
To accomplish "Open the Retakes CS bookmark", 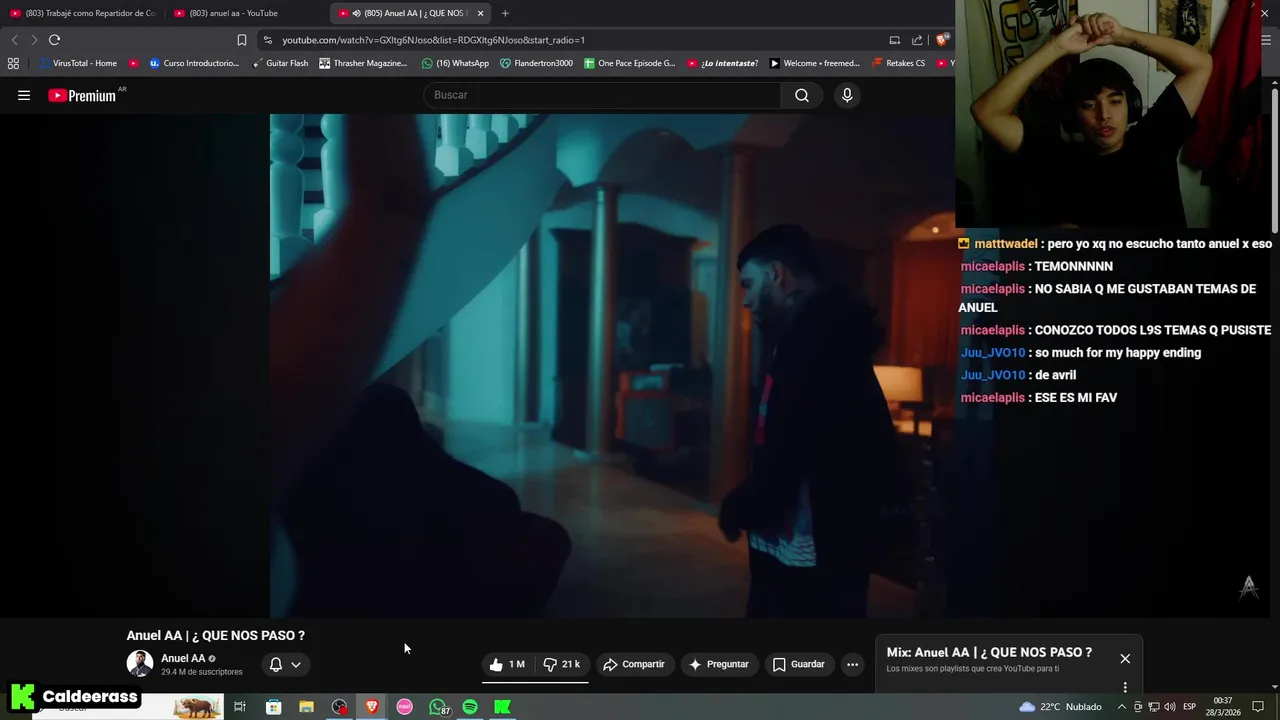I will coord(899,63).
